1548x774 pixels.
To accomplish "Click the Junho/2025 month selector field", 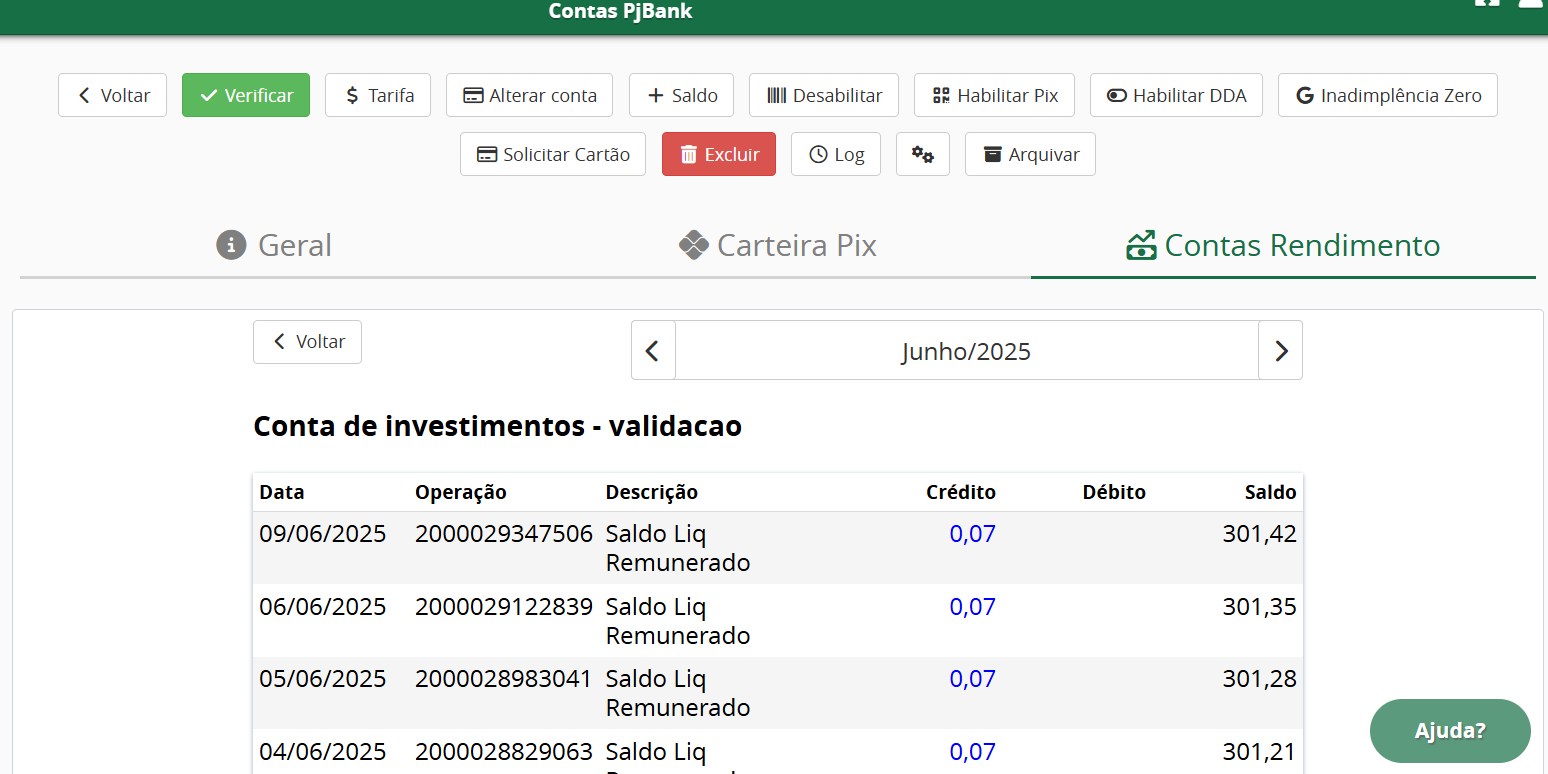I will coord(966,351).
